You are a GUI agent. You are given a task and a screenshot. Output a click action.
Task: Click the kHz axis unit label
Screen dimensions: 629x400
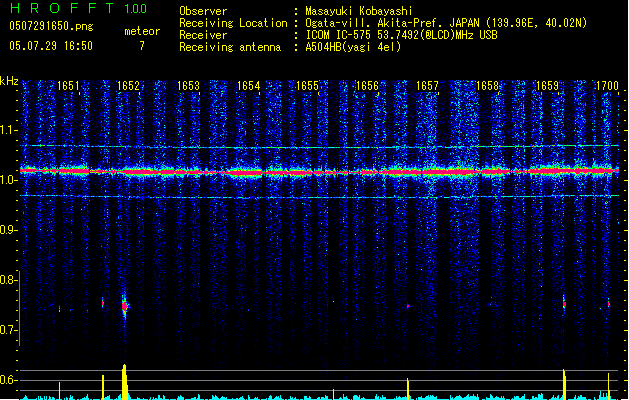pyautogui.click(x=9, y=81)
